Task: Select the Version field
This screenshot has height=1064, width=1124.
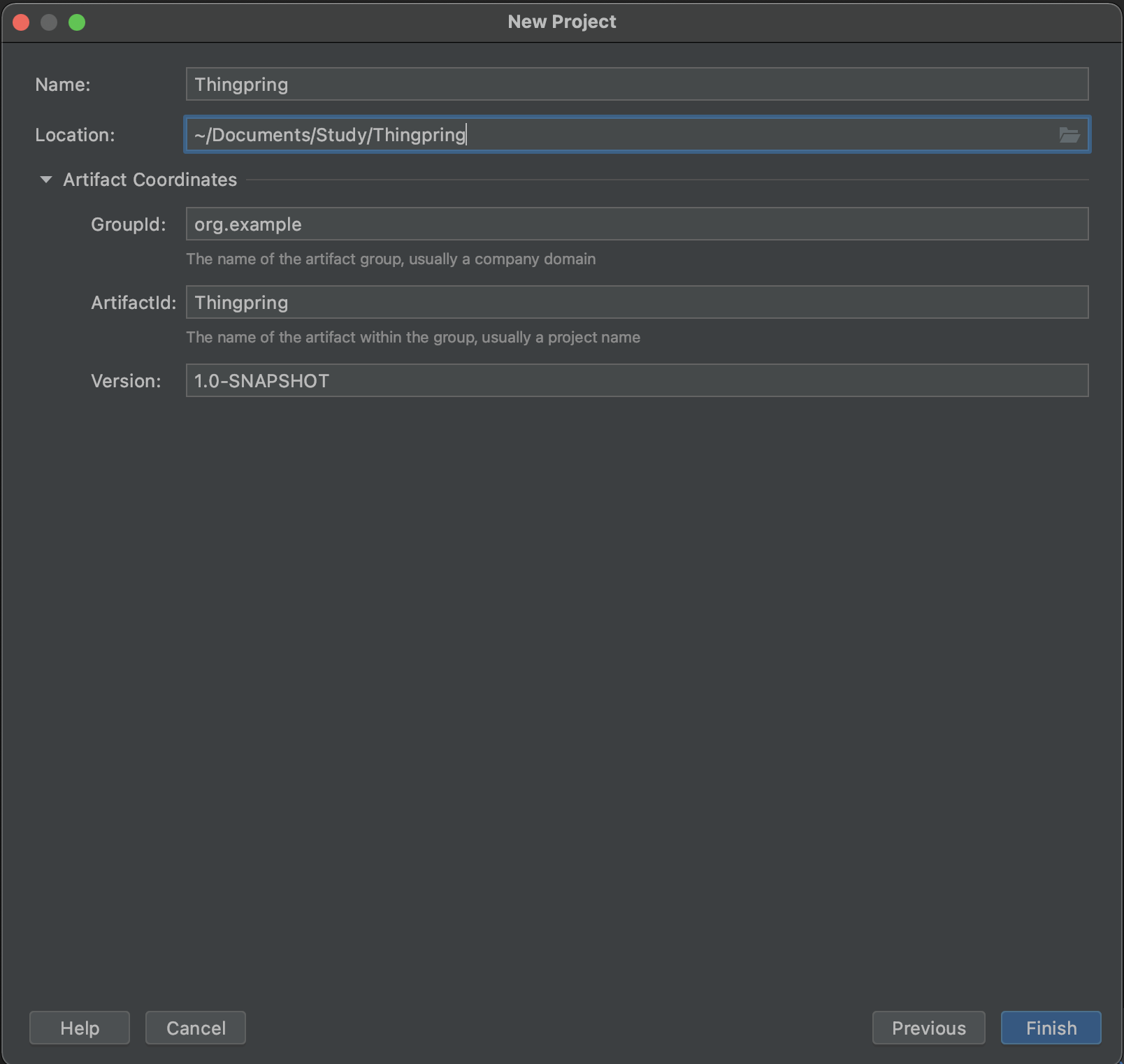Action: [637, 380]
